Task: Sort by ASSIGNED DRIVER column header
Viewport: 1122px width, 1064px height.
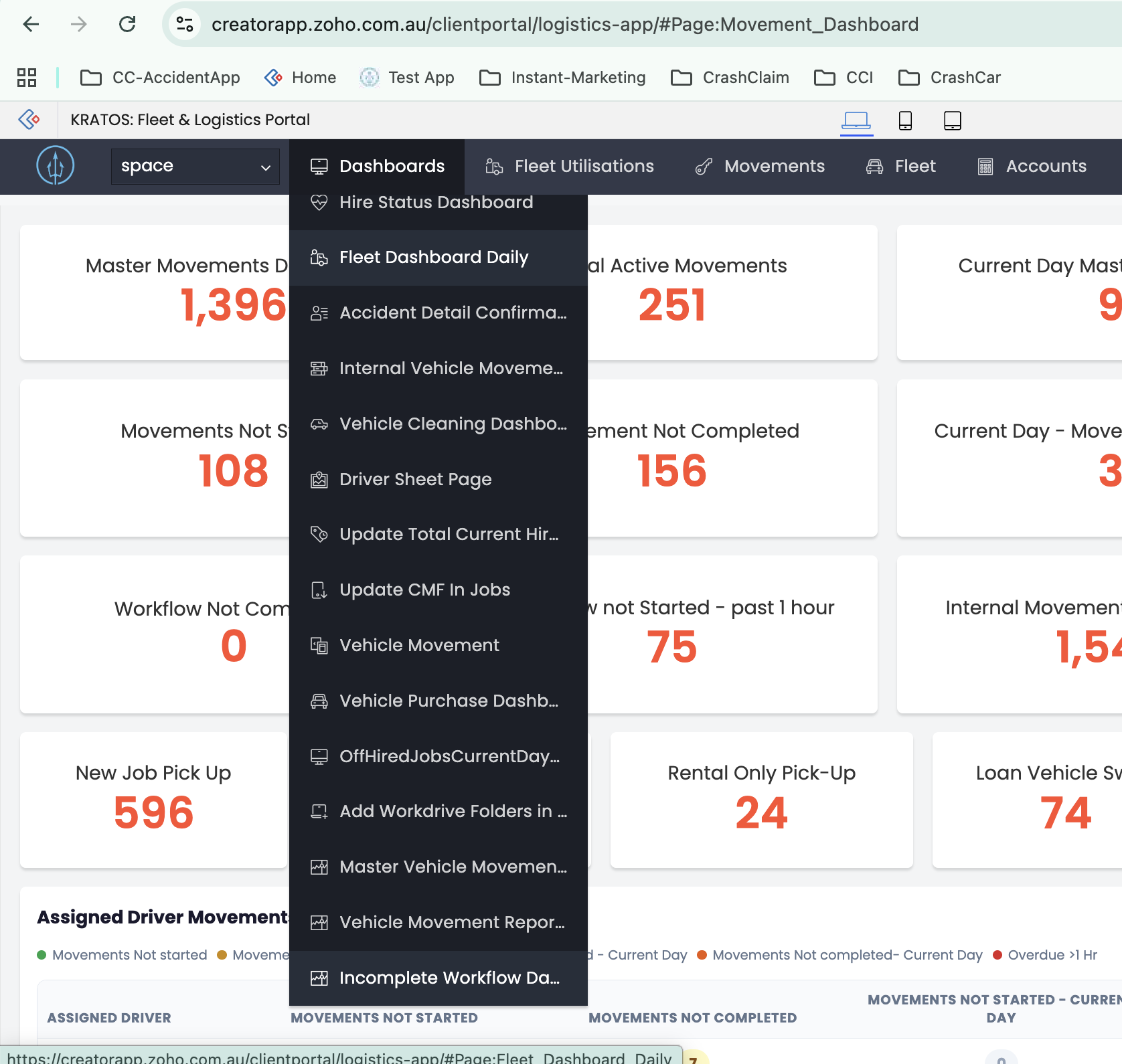Action: click(109, 1018)
